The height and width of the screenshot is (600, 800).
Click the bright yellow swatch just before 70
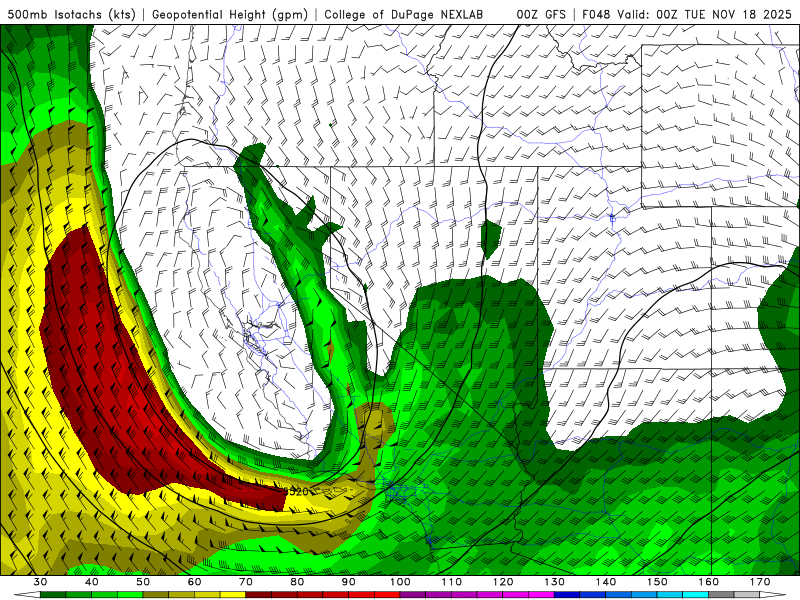click(x=233, y=595)
